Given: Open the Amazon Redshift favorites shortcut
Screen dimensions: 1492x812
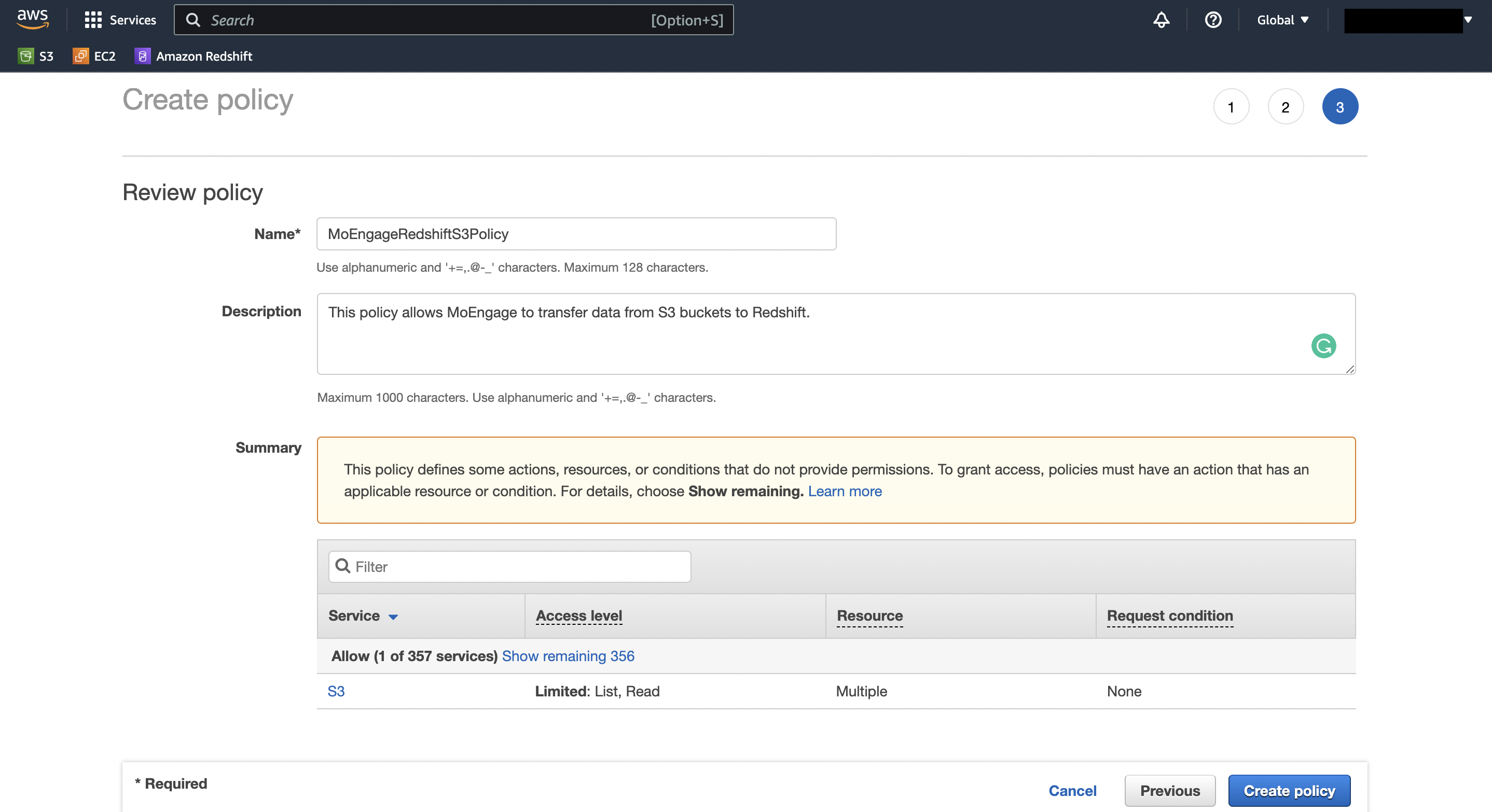Looking at the screenshot, I should click(x=194, y=56).
